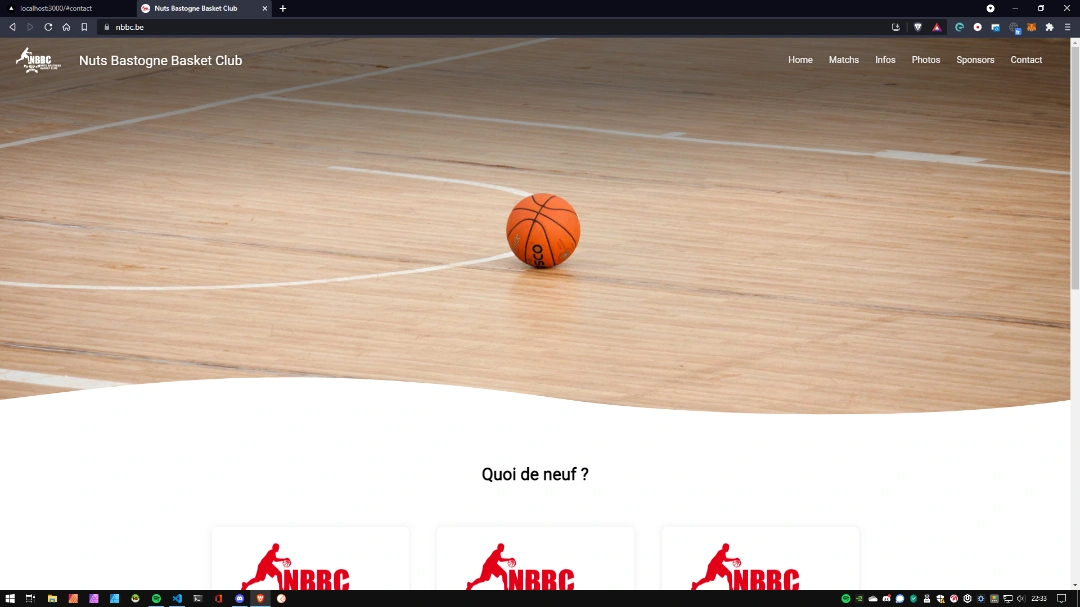Open the Matchs nav link
Viewport: 1080px width, 607px height.
(844, 60)
